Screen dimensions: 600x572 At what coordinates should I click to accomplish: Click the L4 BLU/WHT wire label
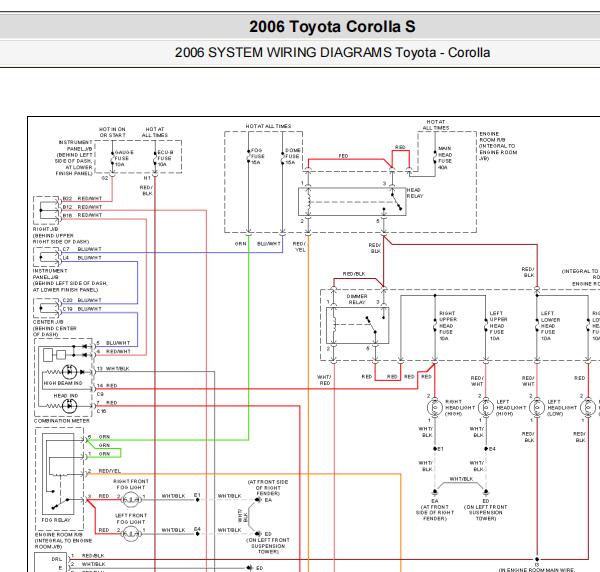click(x=82, y=258)
